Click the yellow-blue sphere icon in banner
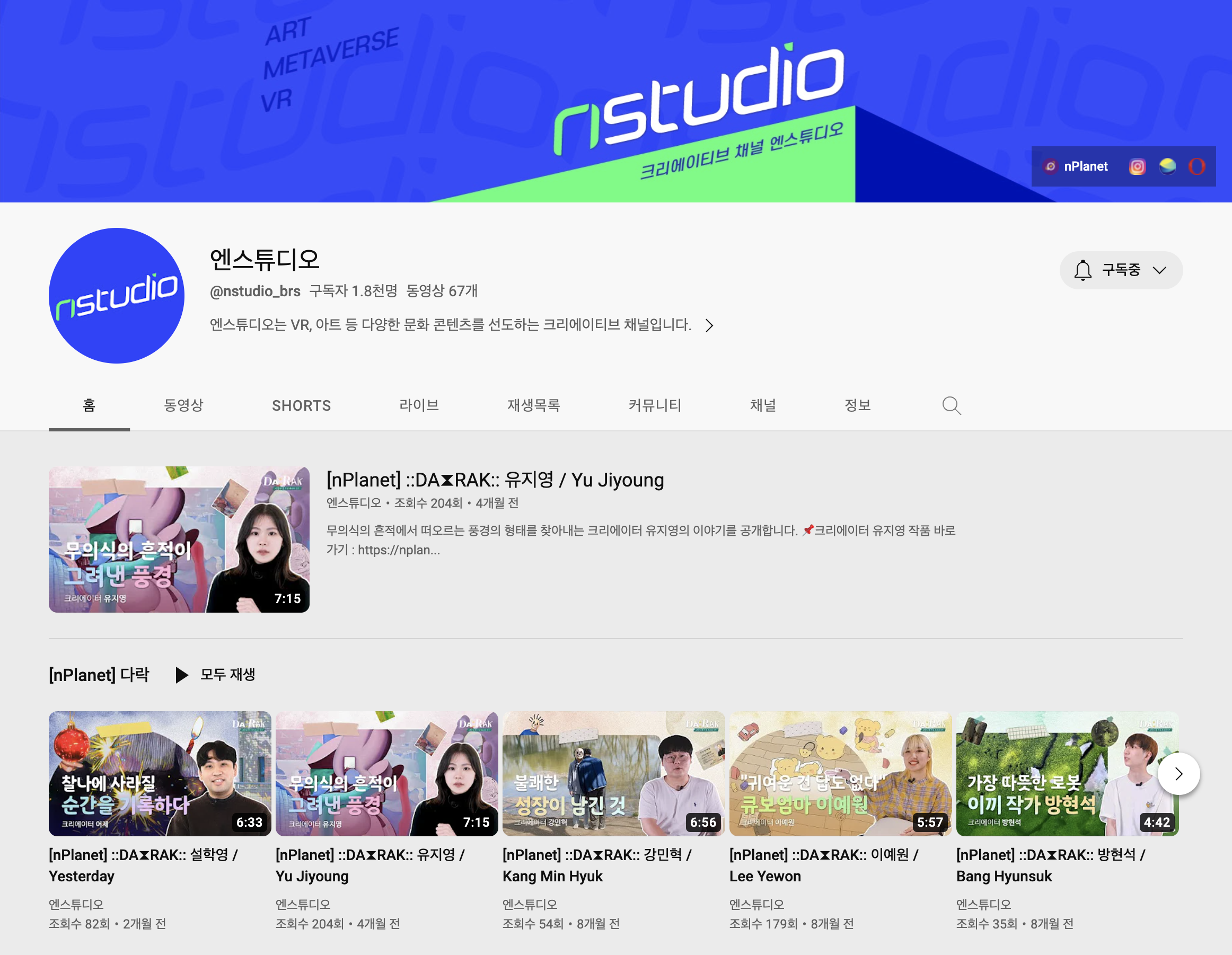Viewport: 1232px width, 955px height. click(1167, 166)
